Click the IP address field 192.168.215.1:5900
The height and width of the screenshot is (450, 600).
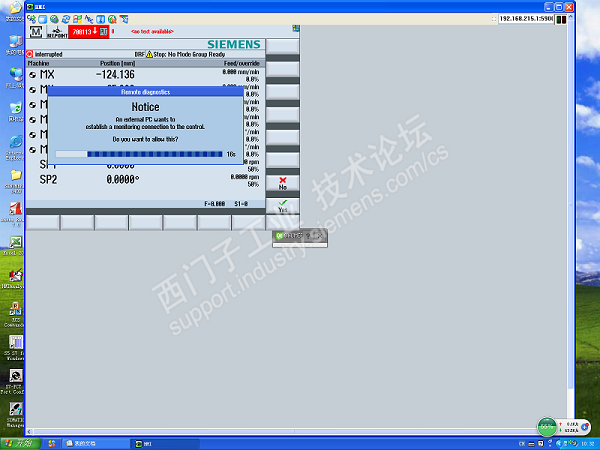(x=526, y=19)
